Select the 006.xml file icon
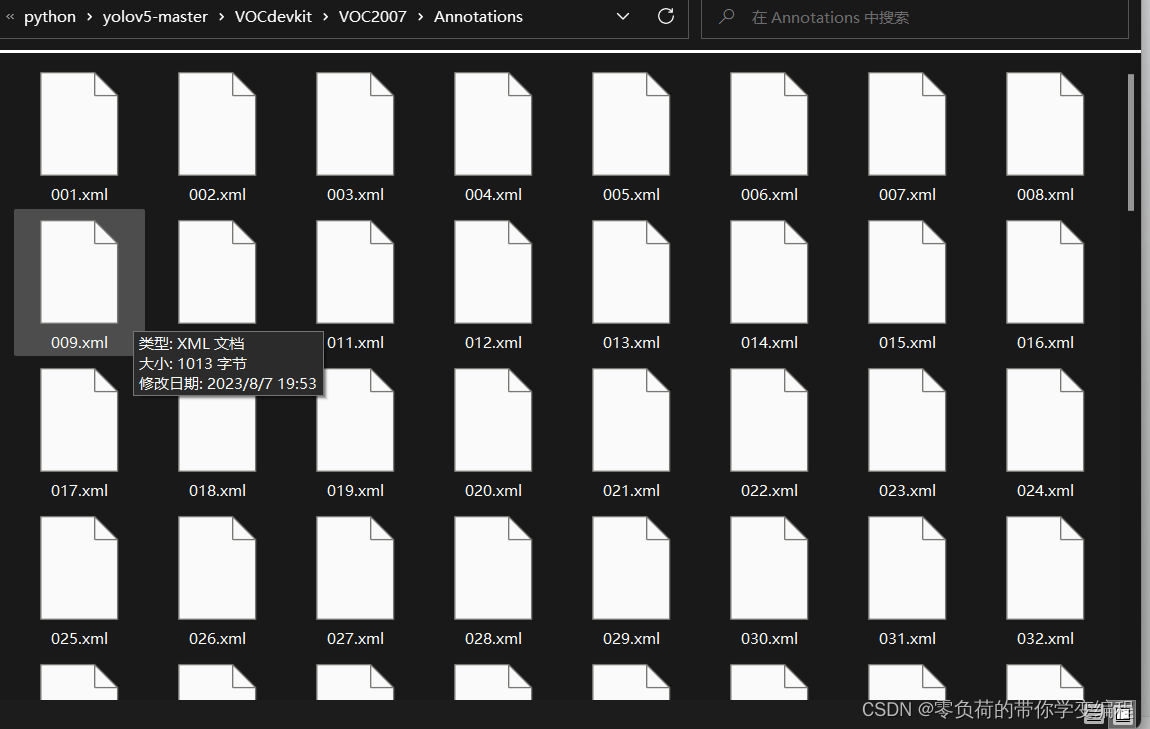The width and height of the screenshot is (1150, 729). 769,124
